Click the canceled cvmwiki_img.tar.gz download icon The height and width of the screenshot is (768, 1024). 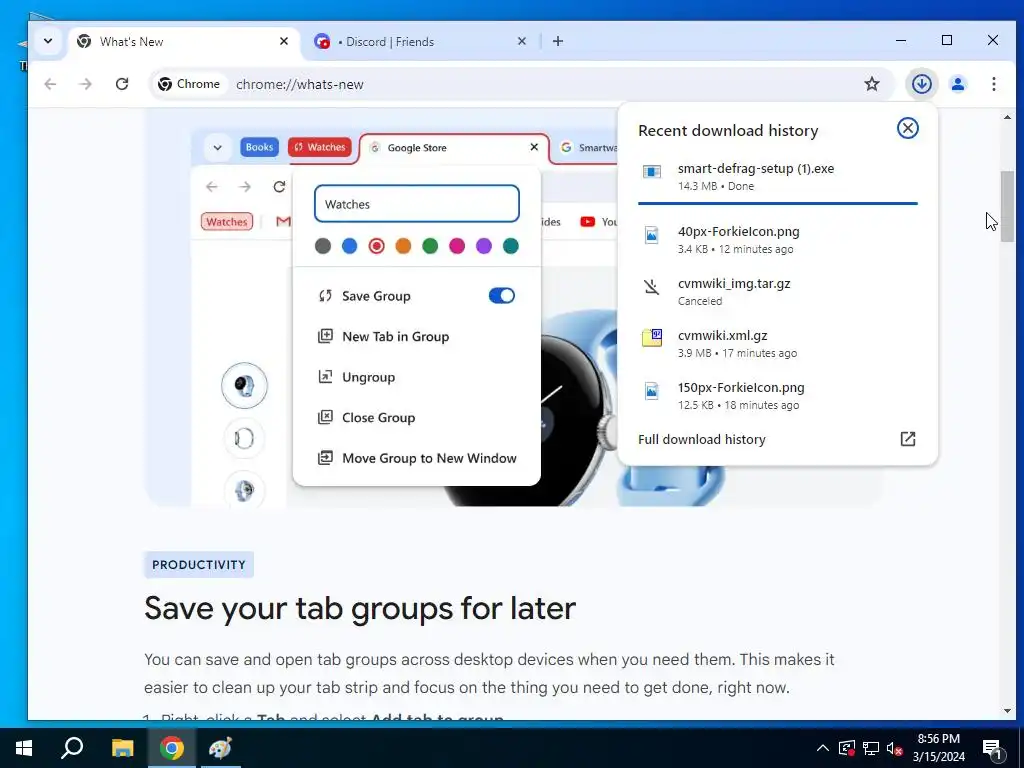coord(651,286)
